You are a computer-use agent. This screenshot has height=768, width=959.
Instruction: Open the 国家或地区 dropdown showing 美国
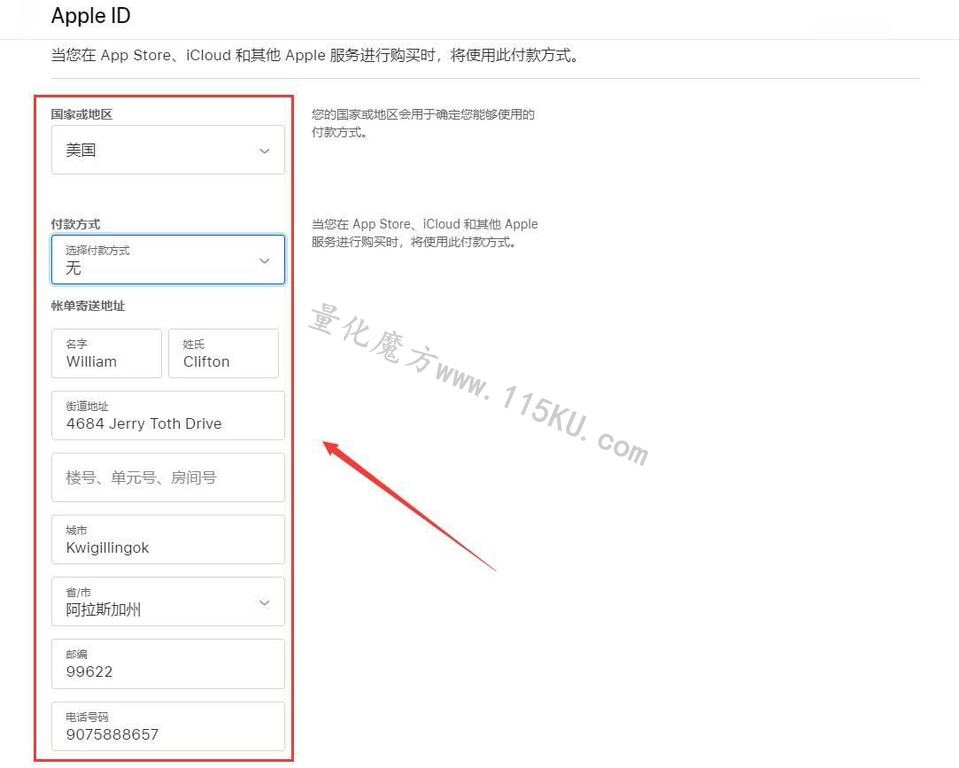click(168, 150)
